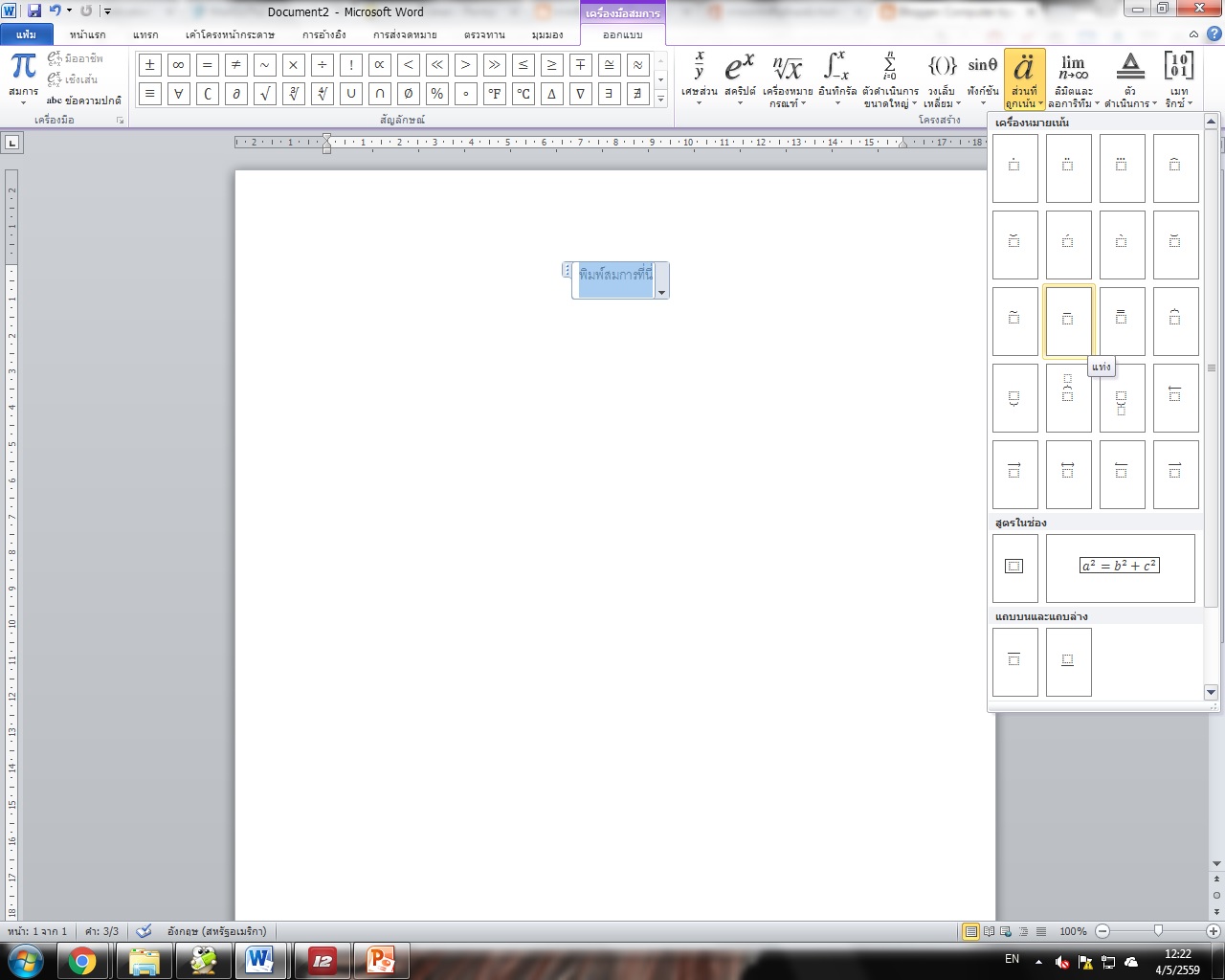1225x980 pixels.
Task: Open the แฟ้ม (File) tab
Action: point(26,34)
